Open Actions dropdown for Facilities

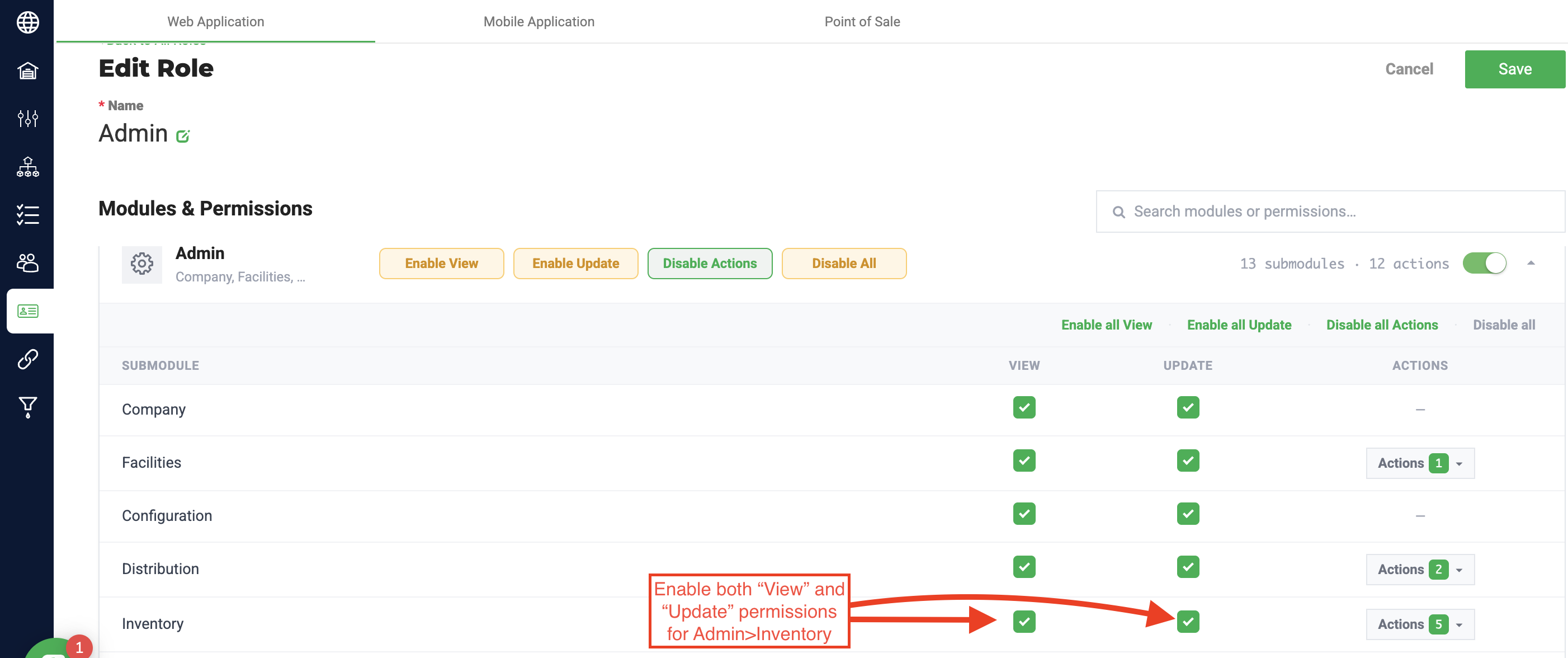tap(1419, 463)
